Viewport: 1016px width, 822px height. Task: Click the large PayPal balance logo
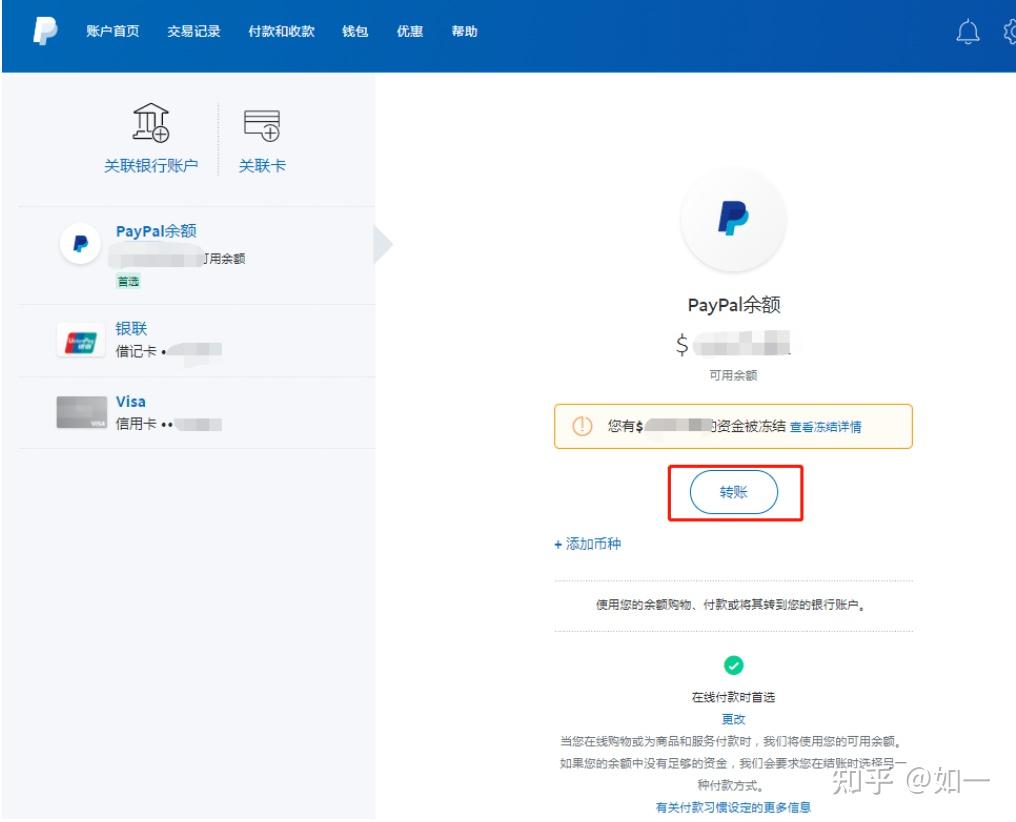pyautogui.click(x=733, y=219)
